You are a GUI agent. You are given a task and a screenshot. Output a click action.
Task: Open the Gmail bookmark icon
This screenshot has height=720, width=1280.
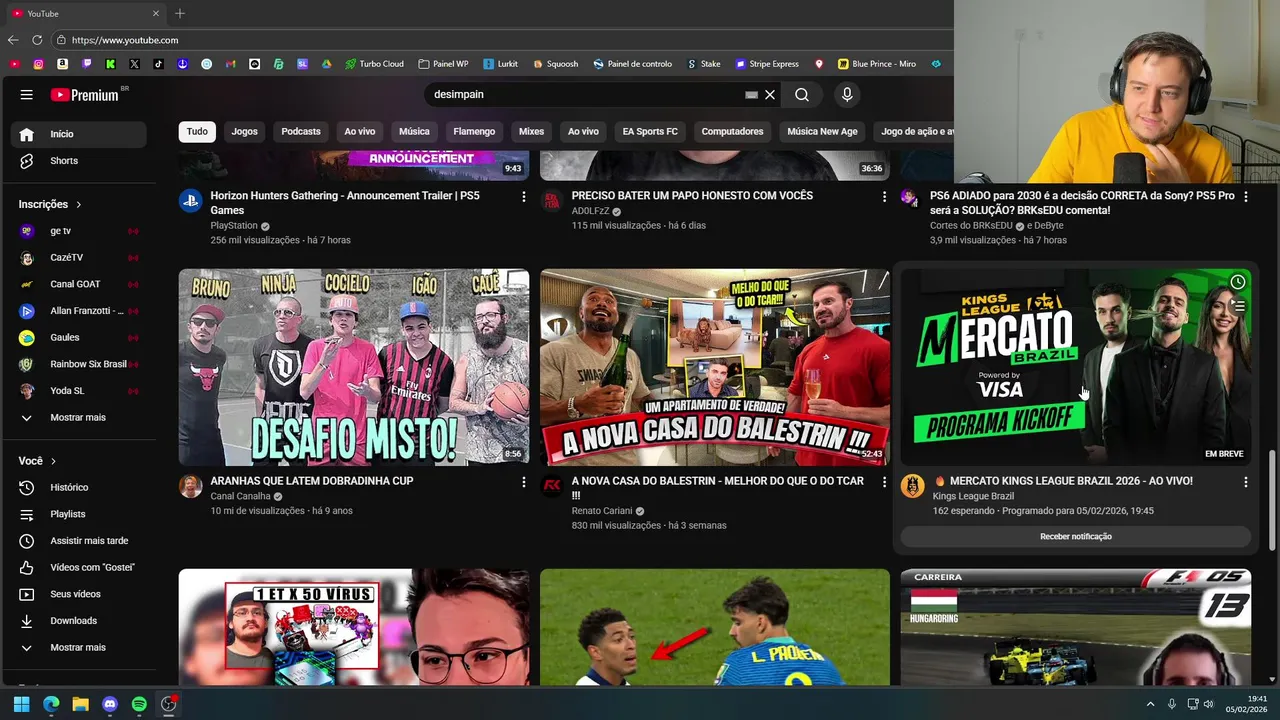coord(231,64)
